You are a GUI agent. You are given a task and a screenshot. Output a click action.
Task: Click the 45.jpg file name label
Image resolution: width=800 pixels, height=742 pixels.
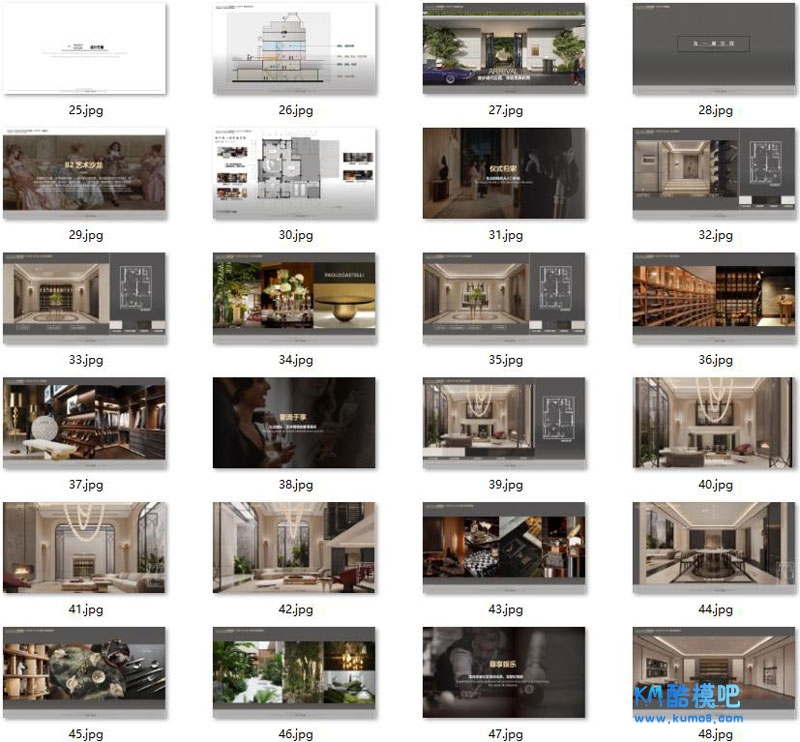(85, 734)
